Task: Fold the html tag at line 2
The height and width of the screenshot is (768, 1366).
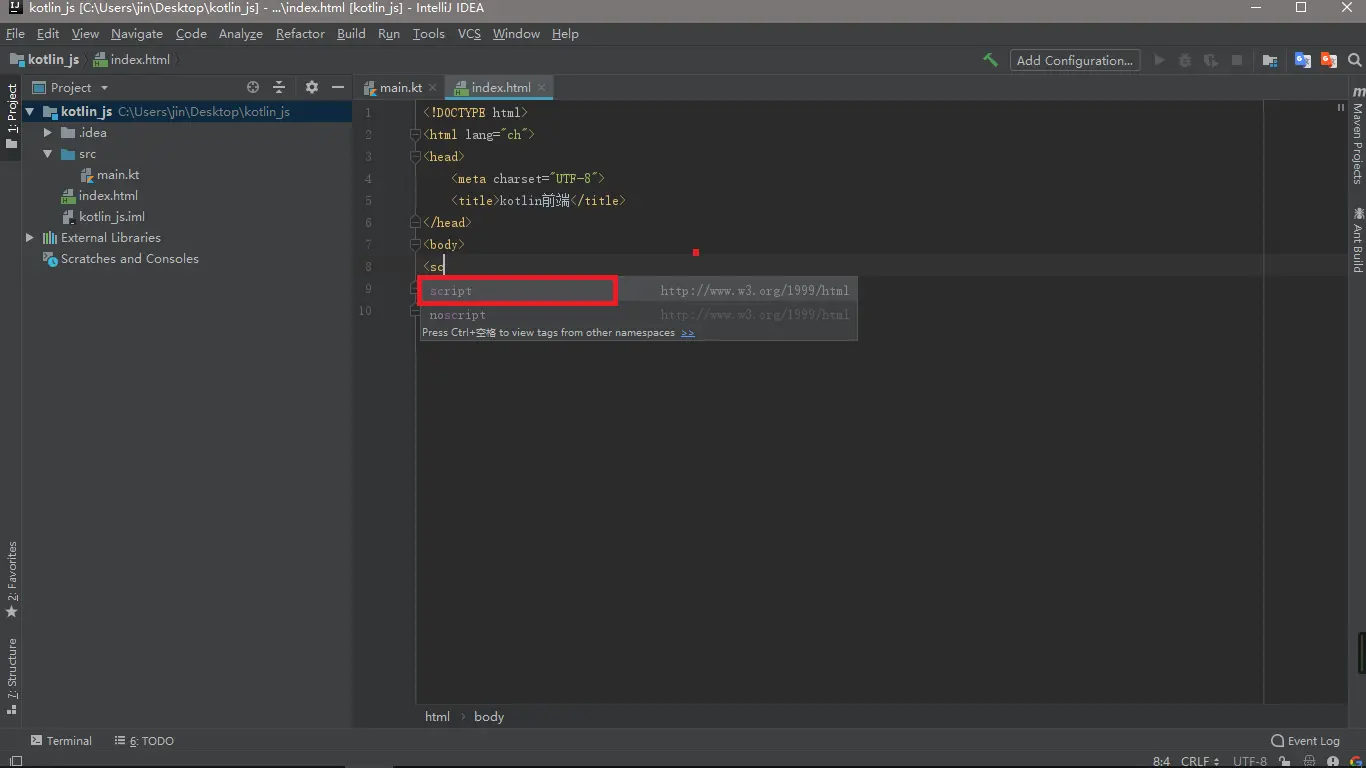Action: [x=416, y=134]
